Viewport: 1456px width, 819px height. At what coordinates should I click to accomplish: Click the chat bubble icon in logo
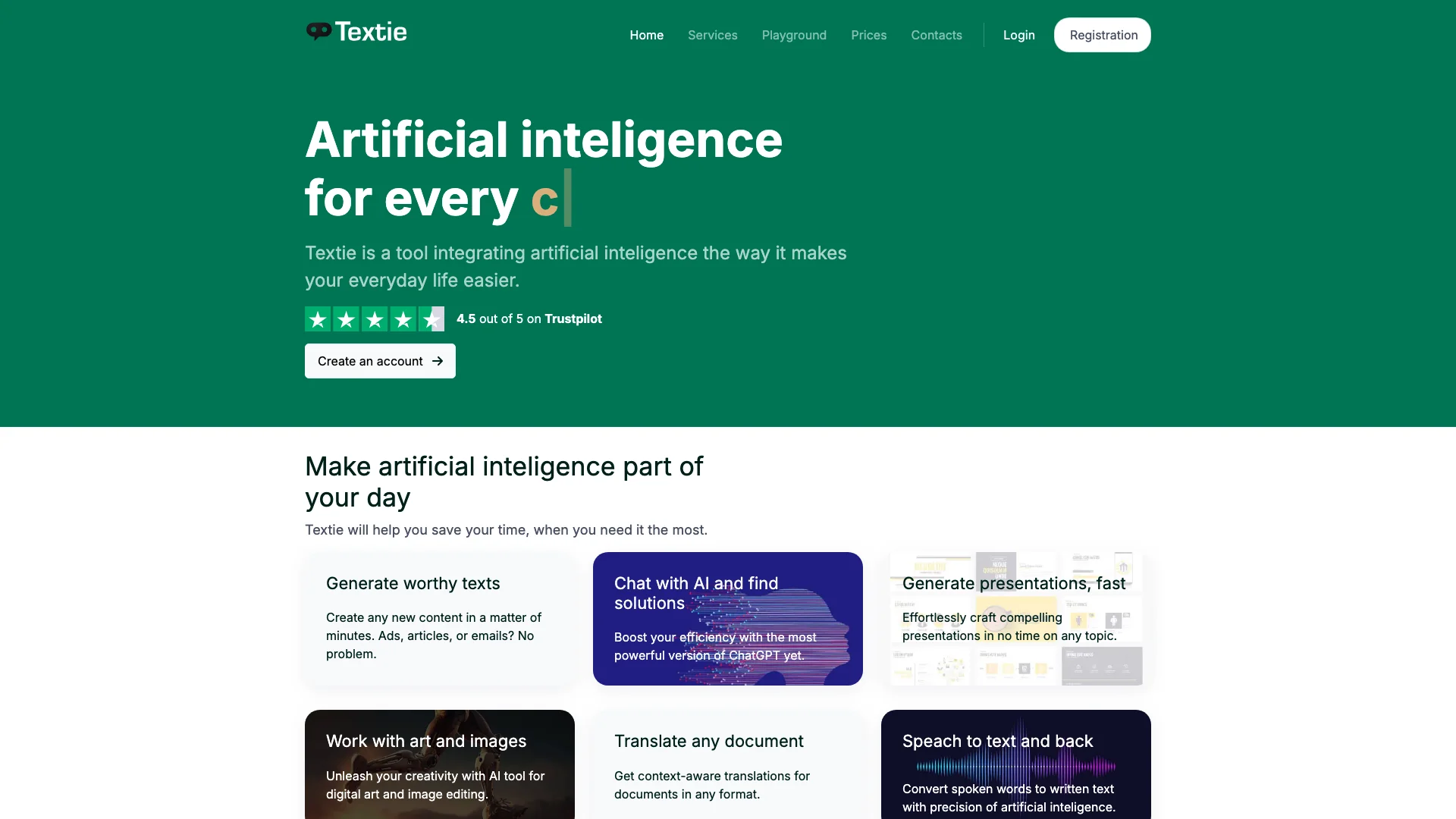click(318, 31)
